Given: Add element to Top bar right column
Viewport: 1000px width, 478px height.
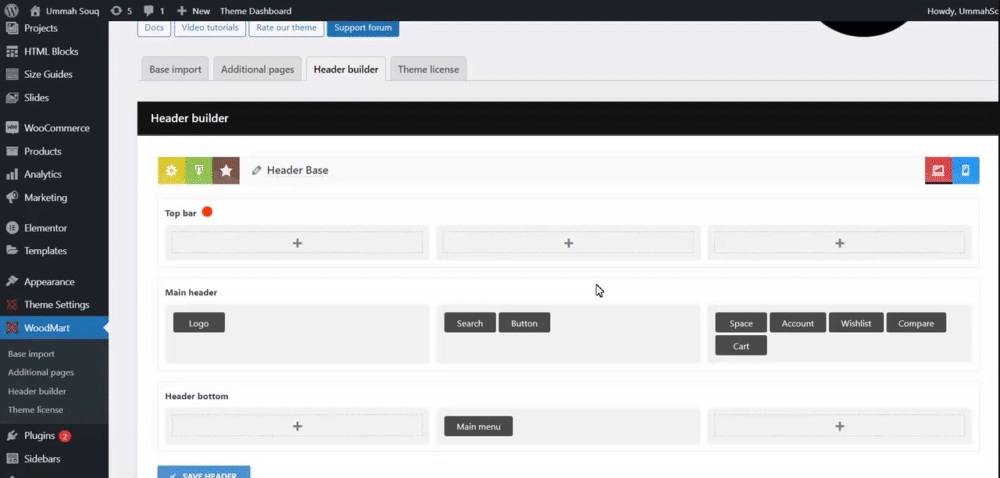Looking at the screenshot, I should (839, 243).
